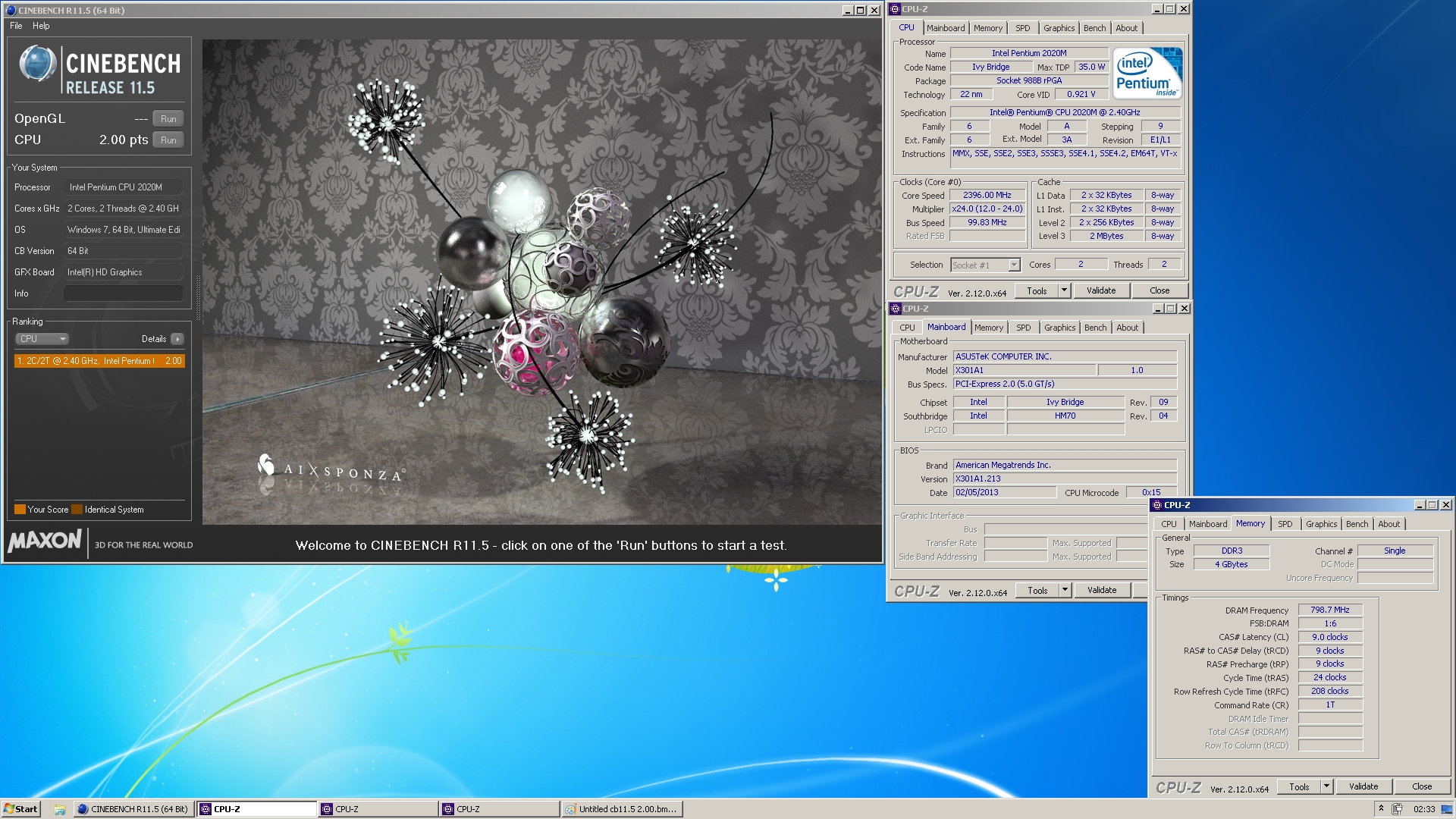1456x819 pixels.
Task: Click Validate in Memory CPU-Z window
Action: (x=1363, y=787)
